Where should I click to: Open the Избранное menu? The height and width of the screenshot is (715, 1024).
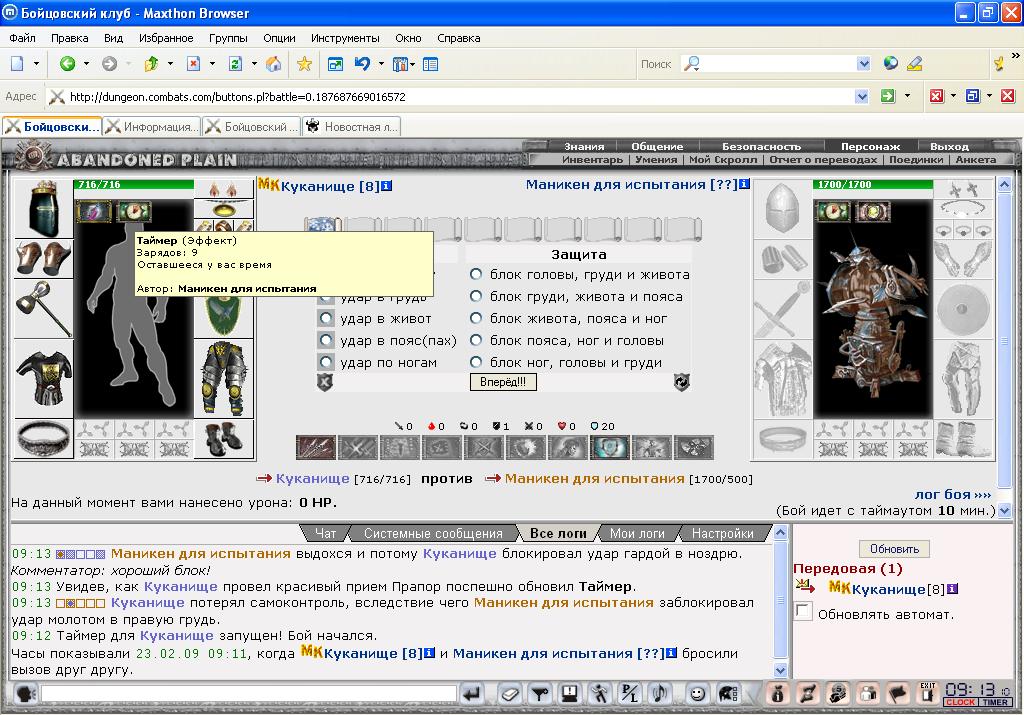point(166,38)
